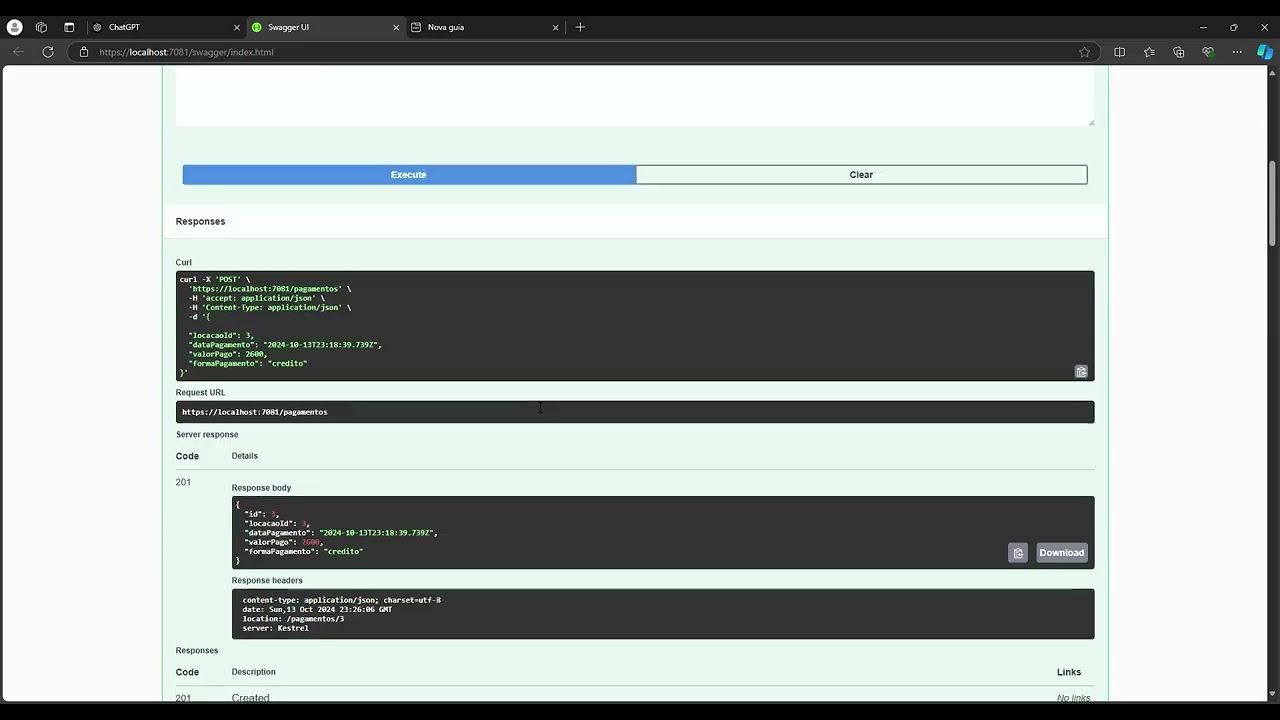The image size is (1280, 720).
Task: Click the content-type response header line
Action: coord(341,600)
